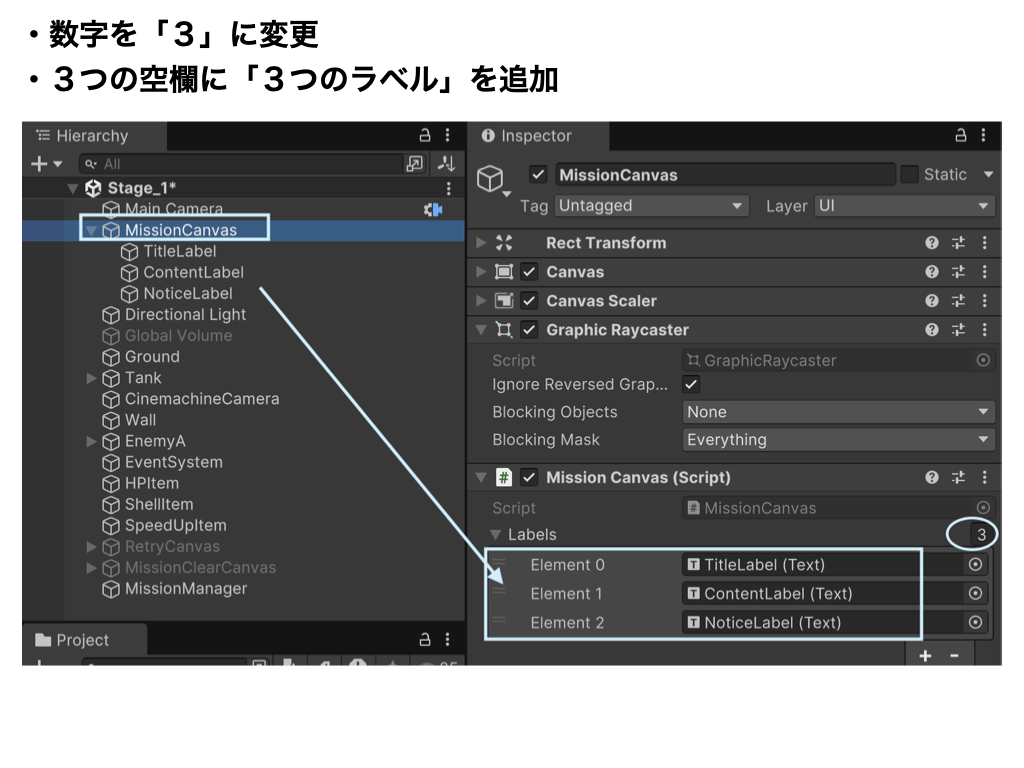Expand the Tank object in Hierarchy
Screen dimensions: 1024x768
pyautogui.click(x=92, y=378)
